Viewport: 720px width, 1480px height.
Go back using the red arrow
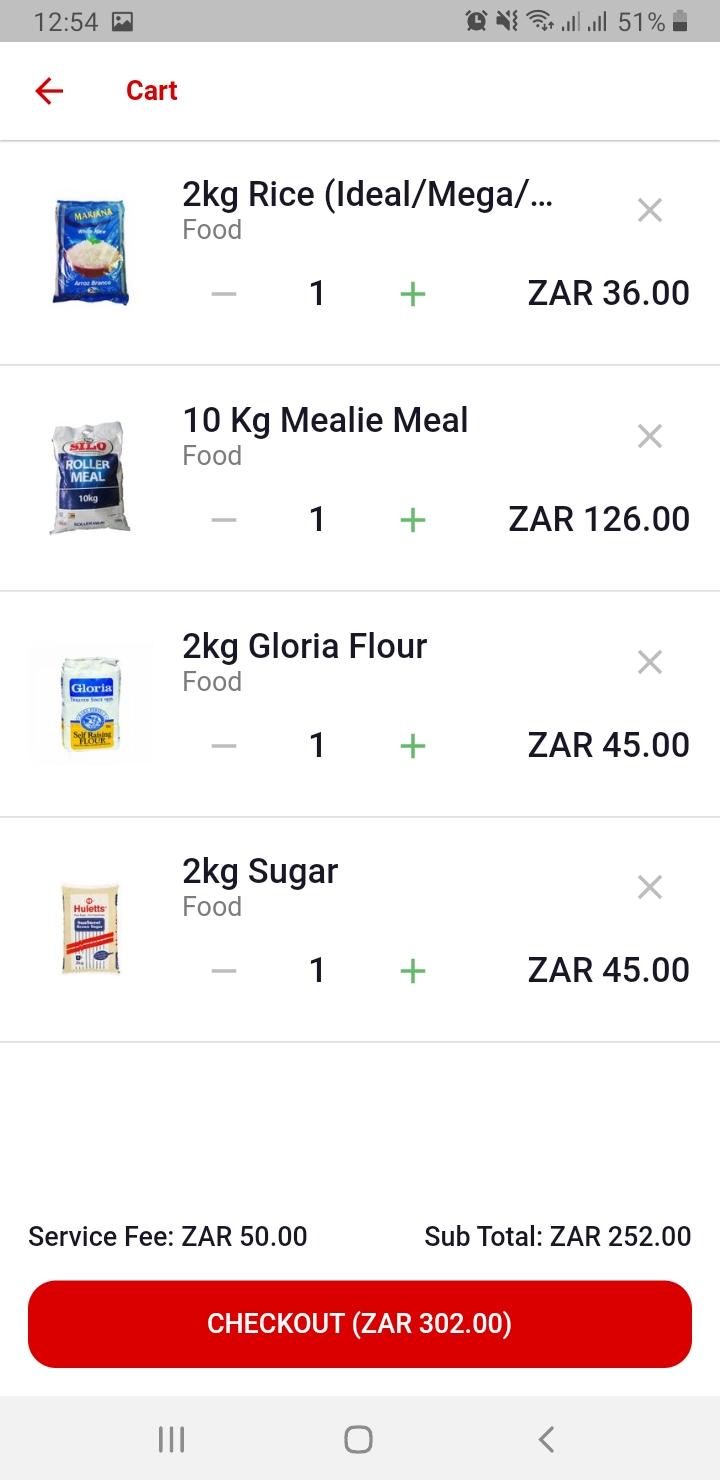coord(49,91)
